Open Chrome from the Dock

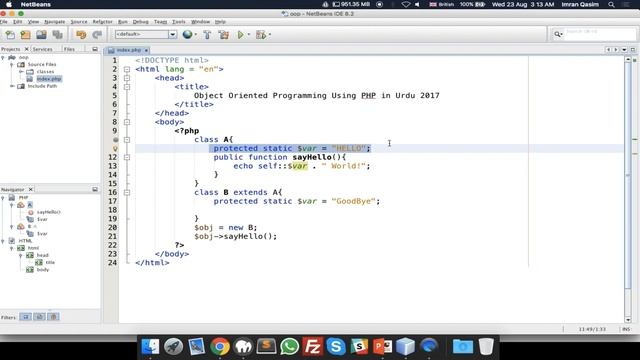point(220,347)
